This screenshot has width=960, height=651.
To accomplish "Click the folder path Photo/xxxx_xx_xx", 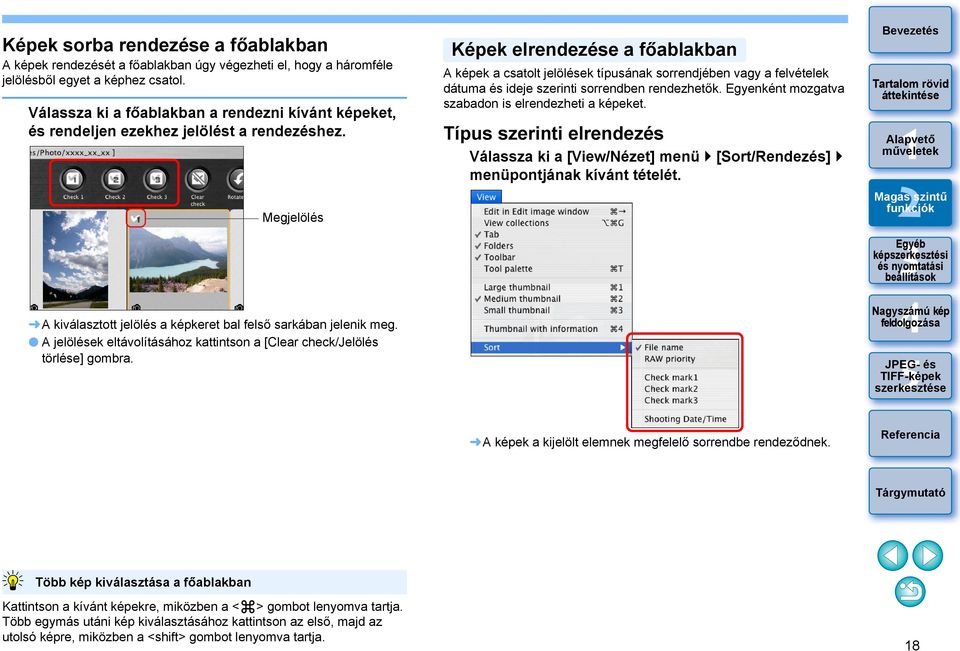I will point(73,152).
